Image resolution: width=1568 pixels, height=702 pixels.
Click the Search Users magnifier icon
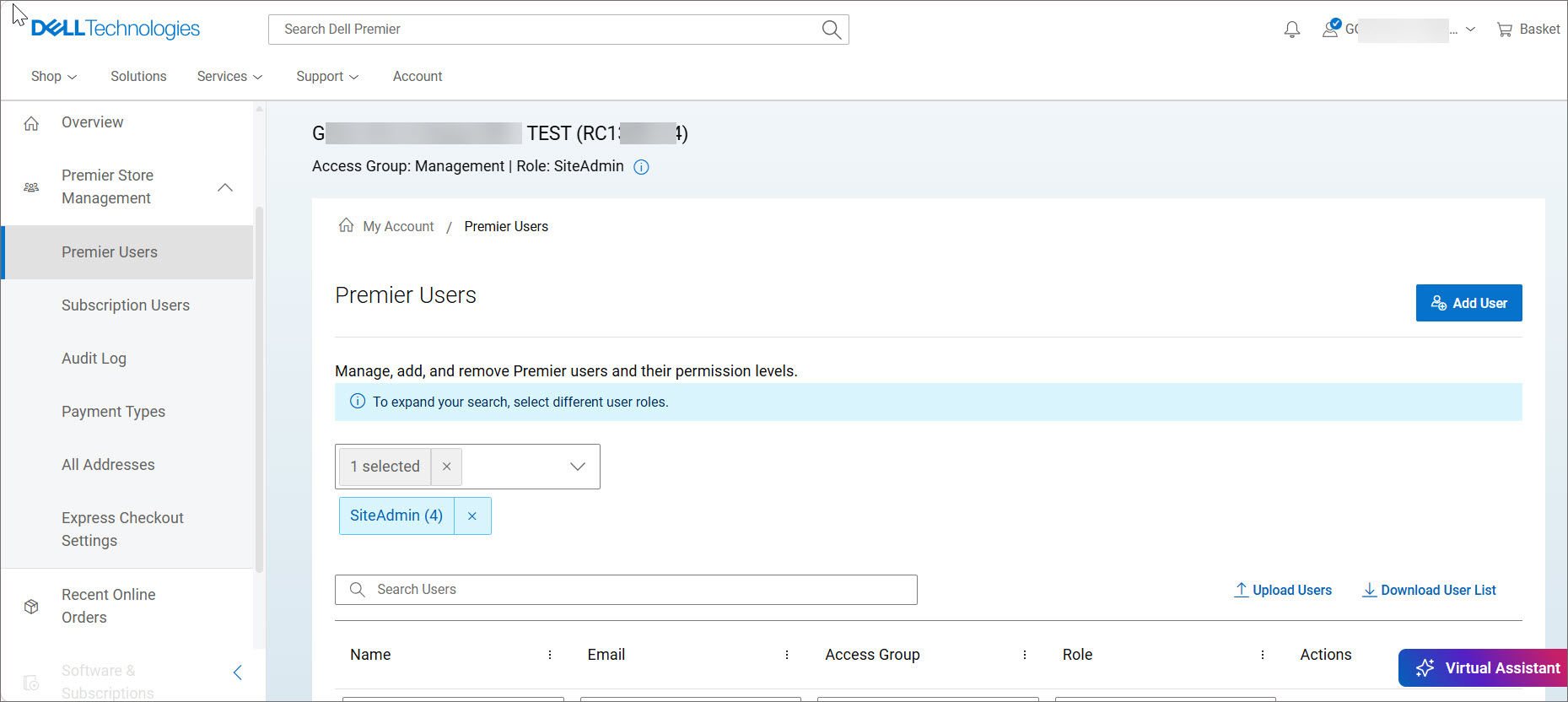tap(358, 590)
